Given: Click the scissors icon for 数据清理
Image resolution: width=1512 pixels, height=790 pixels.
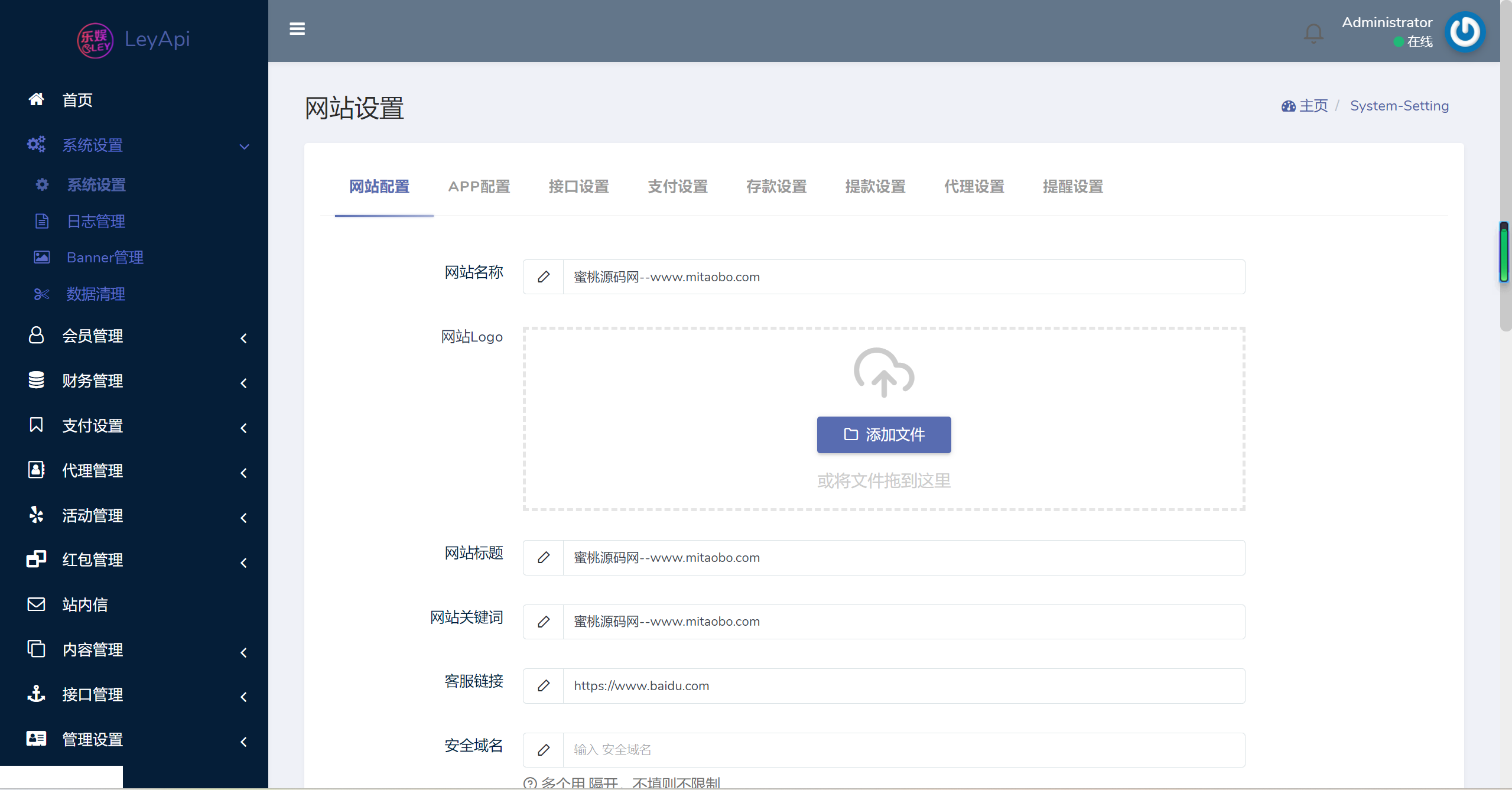Looking at the screenshot, I should pyautogui.click(x=41, y=294).
